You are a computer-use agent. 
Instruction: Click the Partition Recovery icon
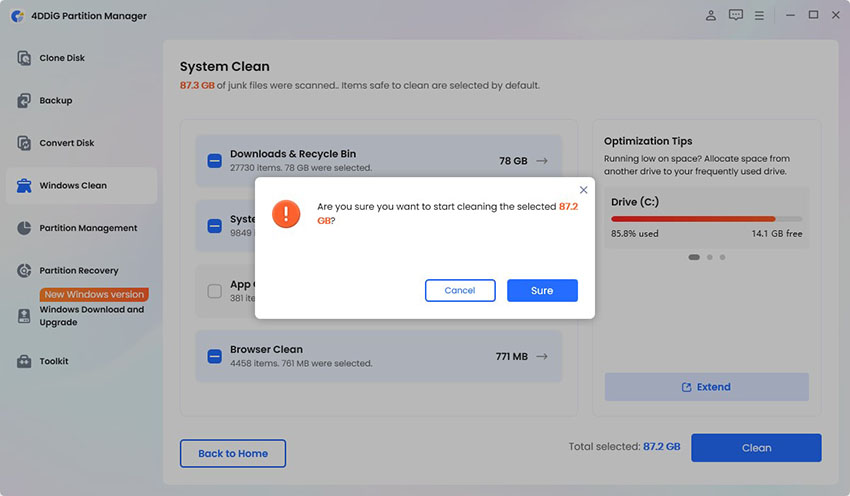click(24, 271)
